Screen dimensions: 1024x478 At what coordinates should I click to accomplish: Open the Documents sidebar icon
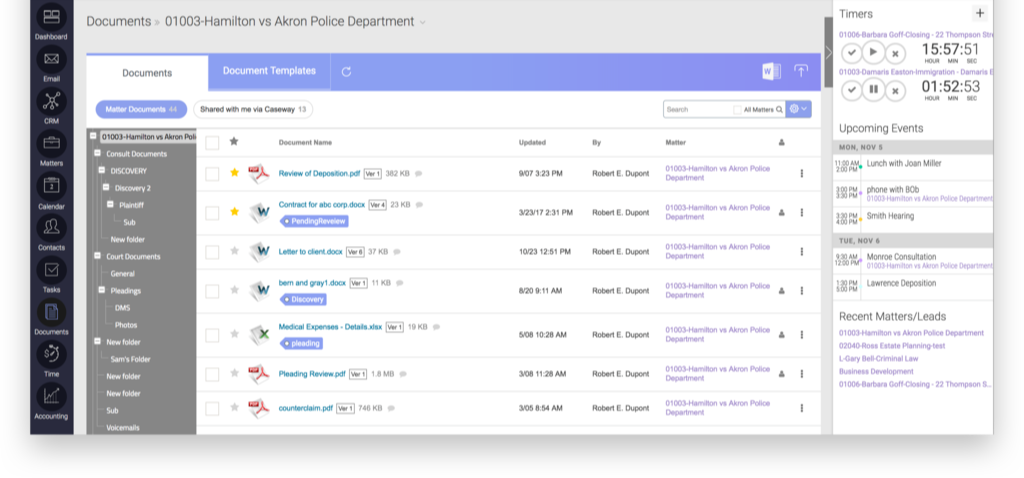pyautogui.click(x=51, y=311)
